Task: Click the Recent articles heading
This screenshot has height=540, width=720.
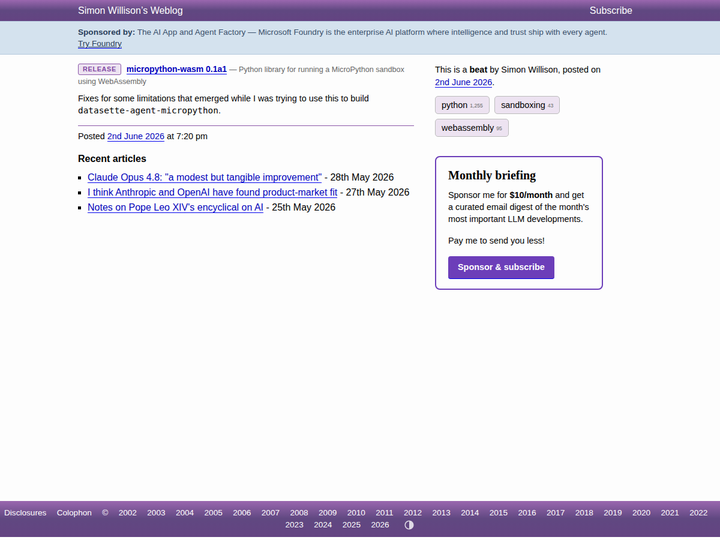Action: (x=112, y=159)
